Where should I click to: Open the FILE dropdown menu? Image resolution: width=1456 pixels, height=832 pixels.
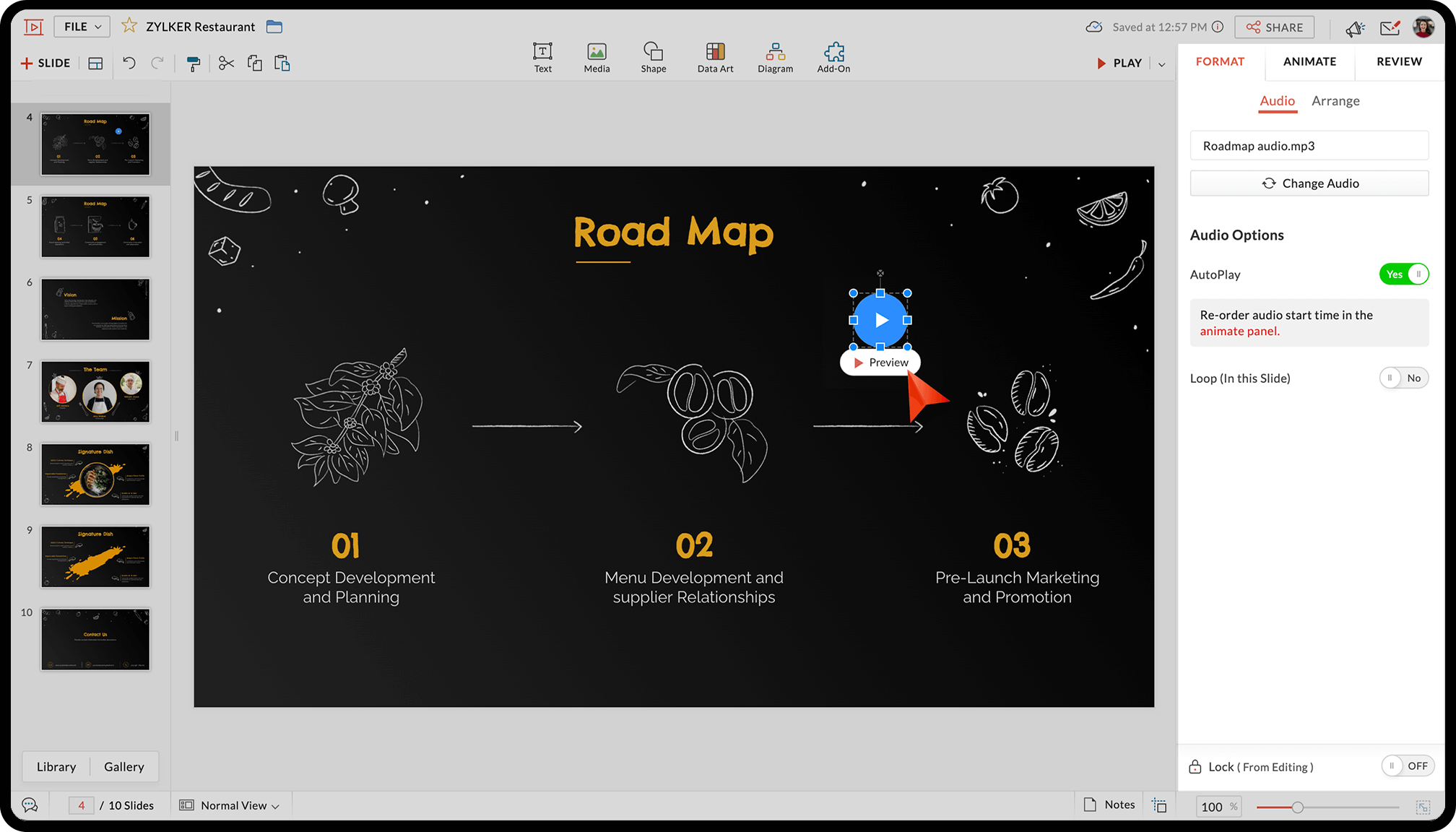[x=82, y=27]
